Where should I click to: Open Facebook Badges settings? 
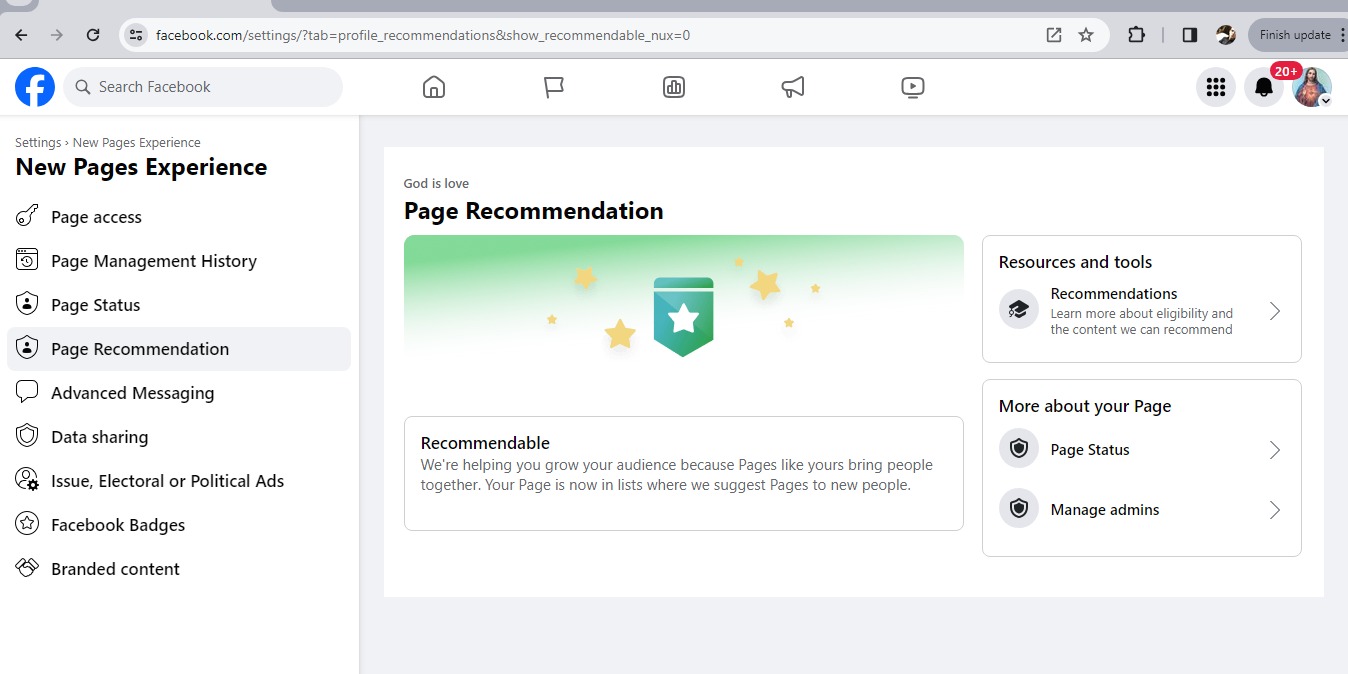[118, 525]
